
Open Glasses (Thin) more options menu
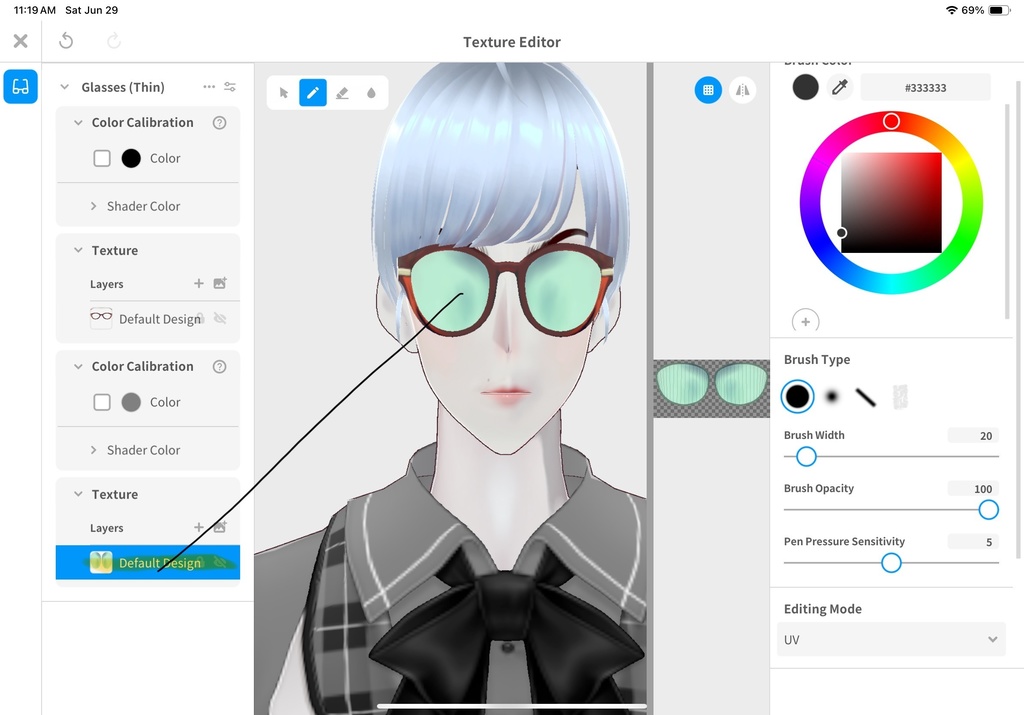click(x=209, y=87)
